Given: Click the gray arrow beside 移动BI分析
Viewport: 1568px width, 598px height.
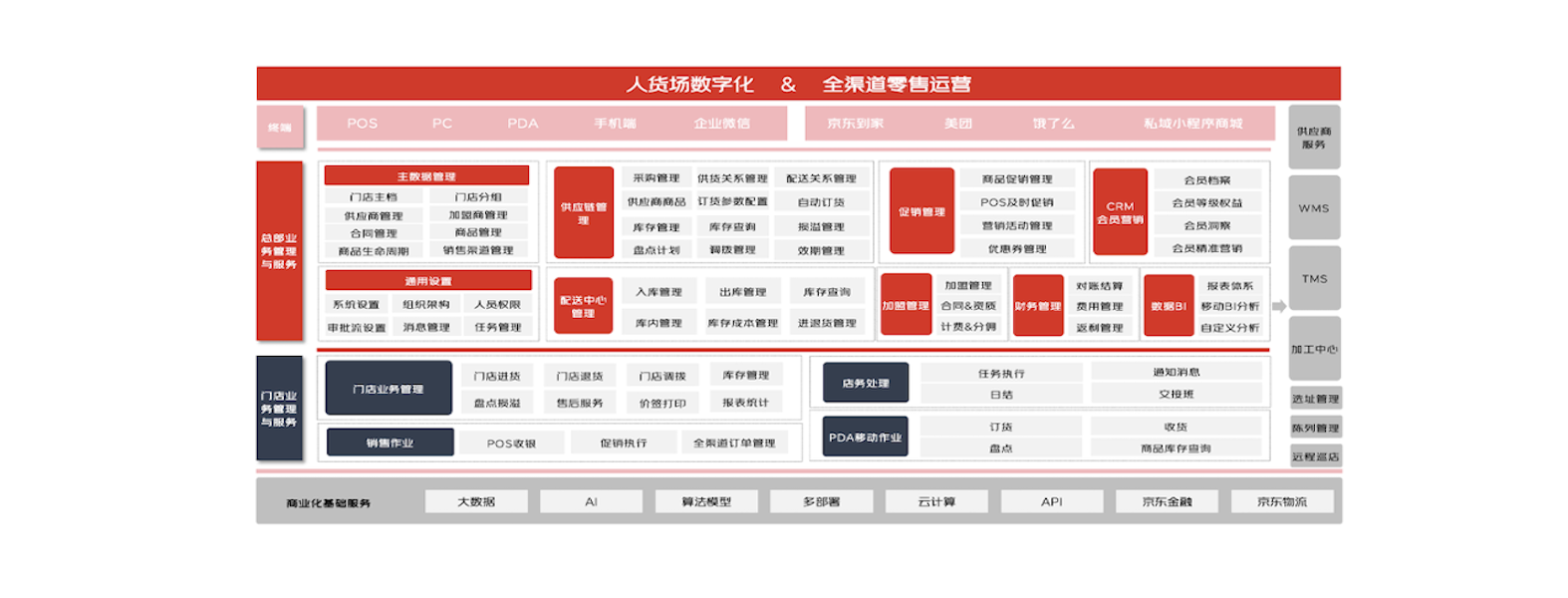Looking at the screenshot, I should 1279,306.
